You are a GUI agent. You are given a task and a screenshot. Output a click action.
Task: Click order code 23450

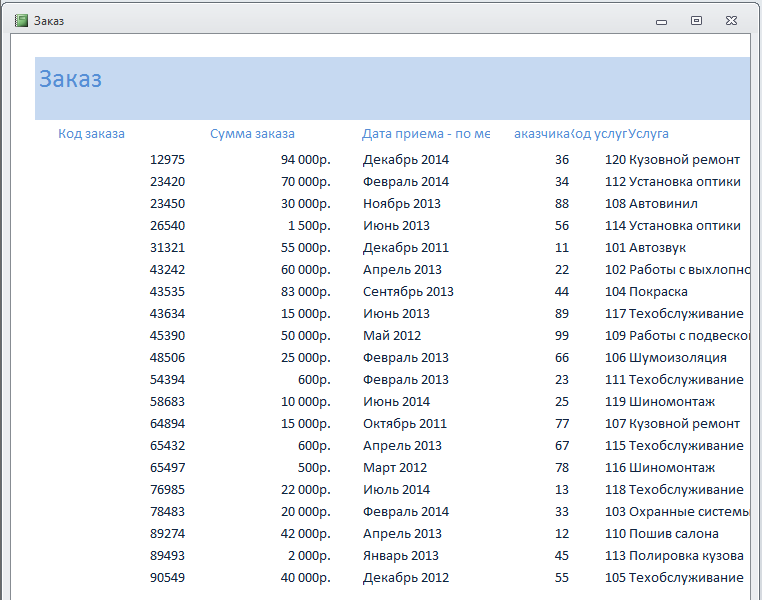[167, 204]
